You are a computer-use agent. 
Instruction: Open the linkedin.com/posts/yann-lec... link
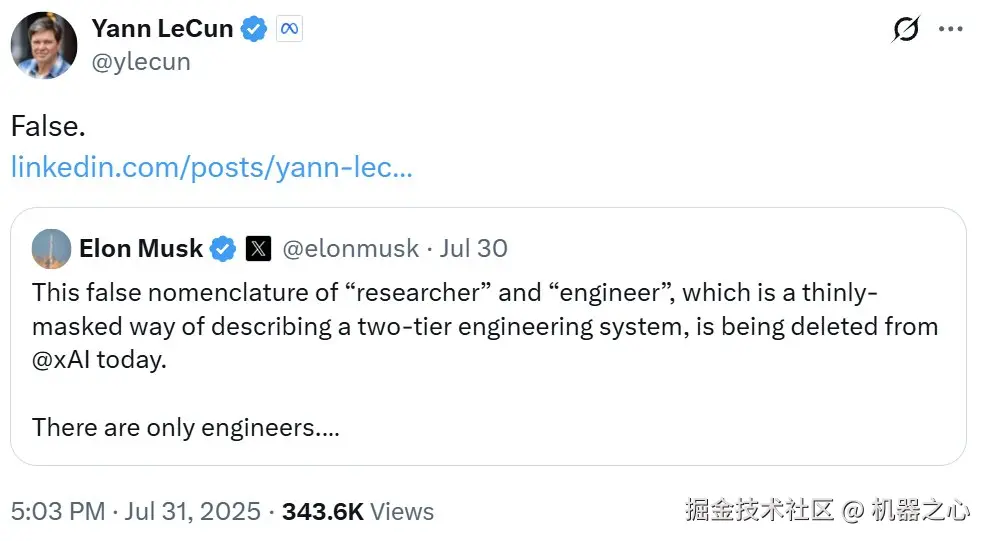[x=211, y=167]
